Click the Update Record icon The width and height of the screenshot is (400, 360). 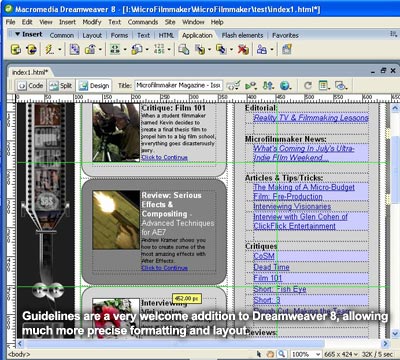(x=221, y=50)
